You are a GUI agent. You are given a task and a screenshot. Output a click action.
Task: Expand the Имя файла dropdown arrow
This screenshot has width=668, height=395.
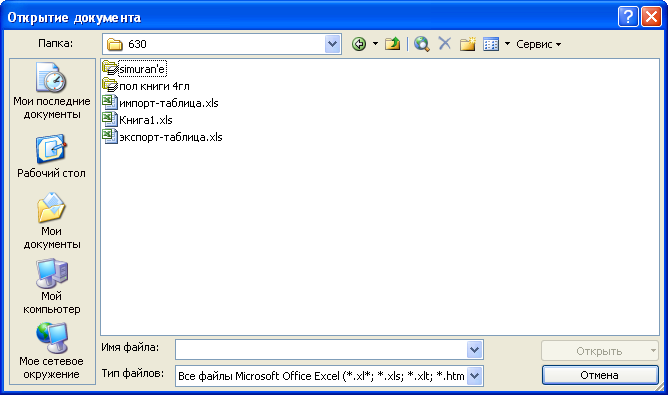point(475,350)
